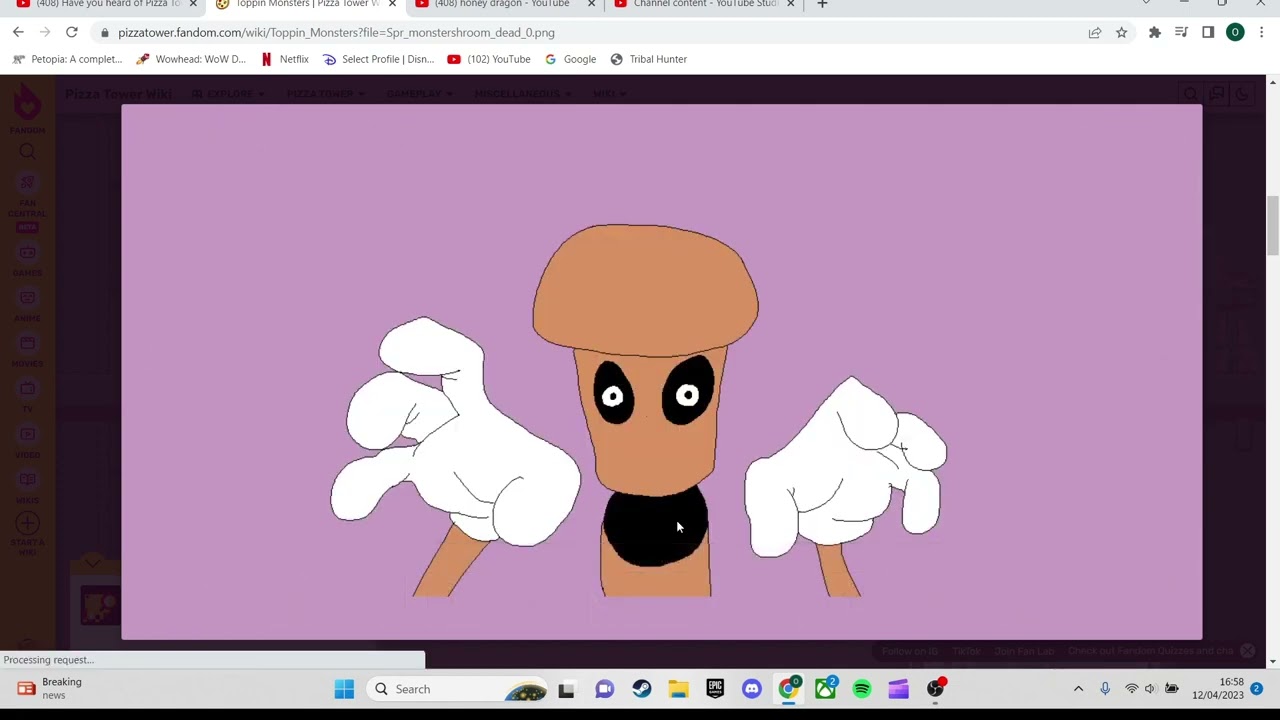The height and width of the screenshot is (720, 1280).
Task: Show hidden system tray icons
Action: pos(1078,689)
